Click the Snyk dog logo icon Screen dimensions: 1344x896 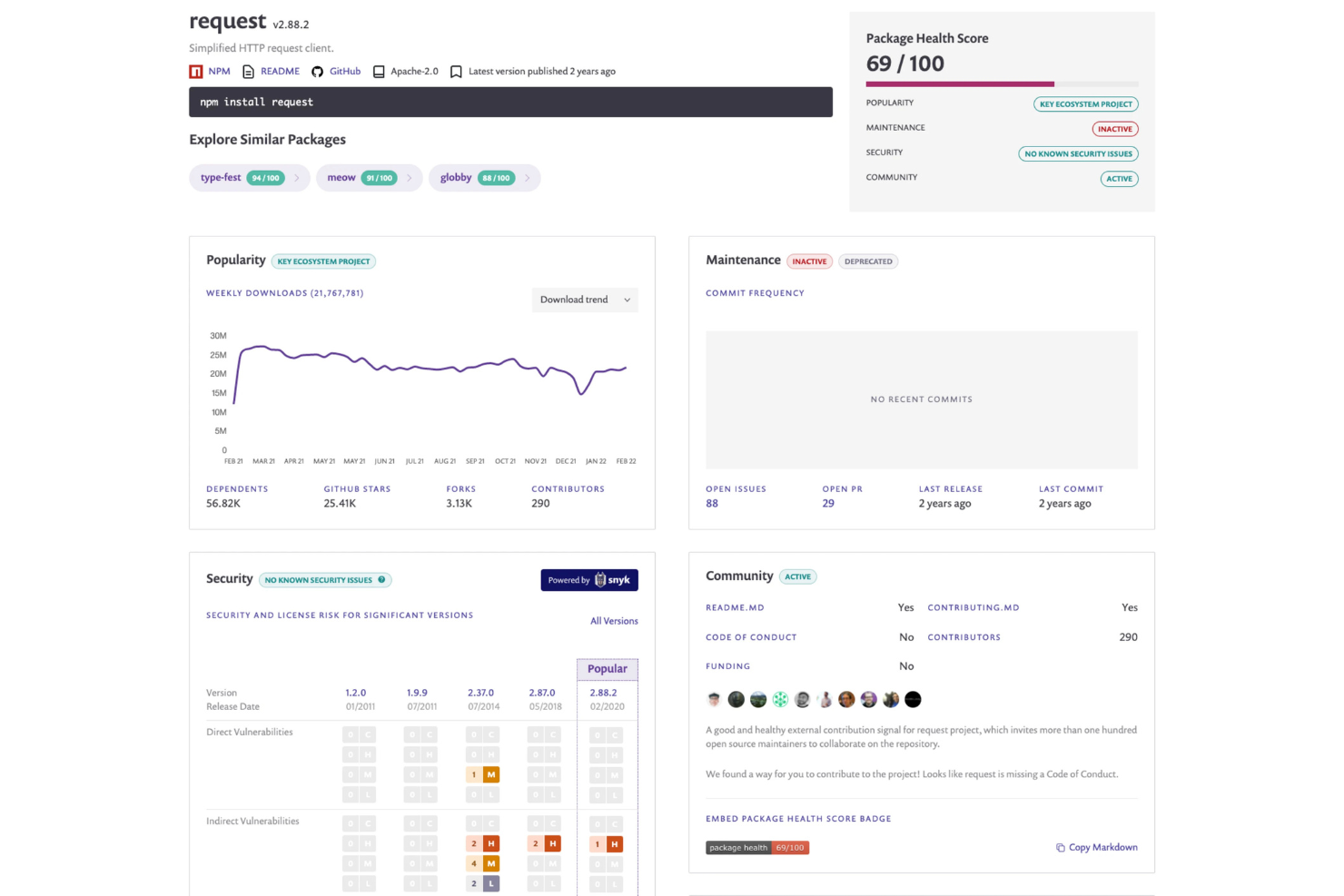tap(600, 580)
